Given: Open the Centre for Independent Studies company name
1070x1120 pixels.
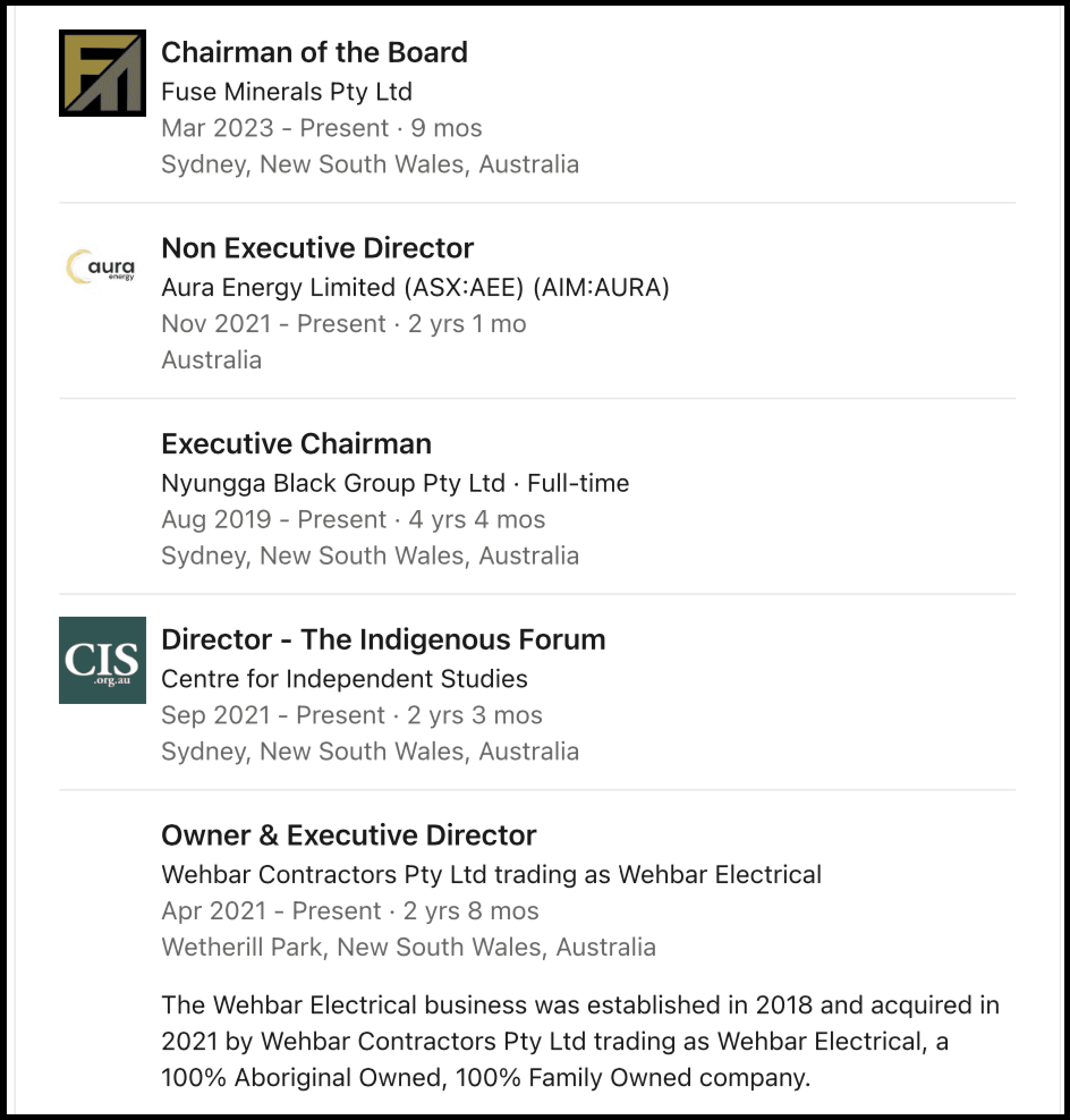Looking at the screenshot, I should coord(345,679).
